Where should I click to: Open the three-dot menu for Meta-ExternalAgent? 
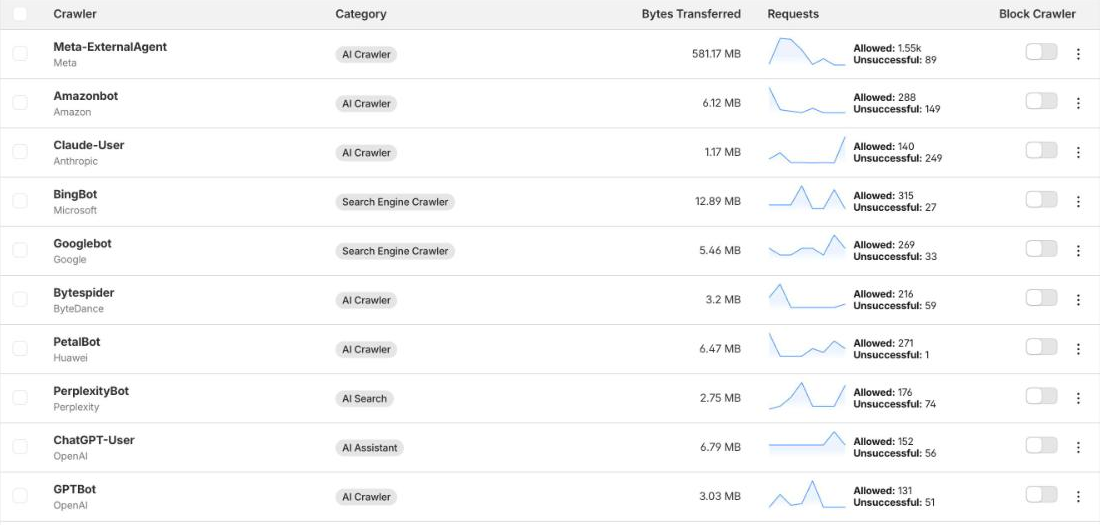[x=1078, y=54]
